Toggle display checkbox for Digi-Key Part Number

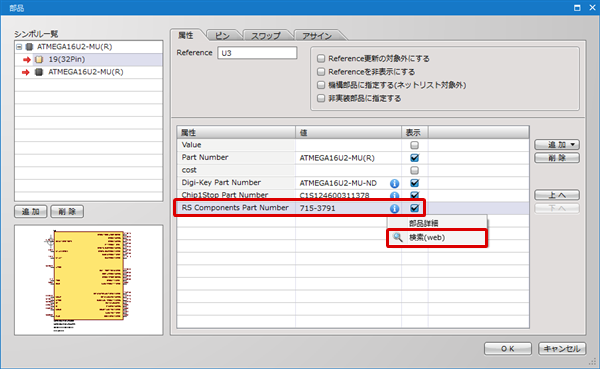[414, 183]
